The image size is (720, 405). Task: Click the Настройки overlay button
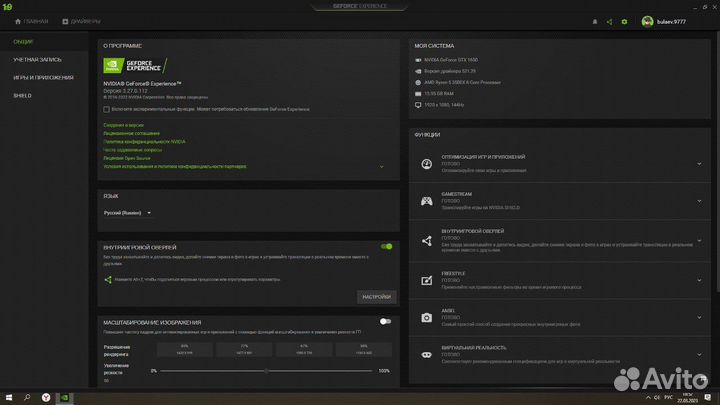(x=376, y=297)
